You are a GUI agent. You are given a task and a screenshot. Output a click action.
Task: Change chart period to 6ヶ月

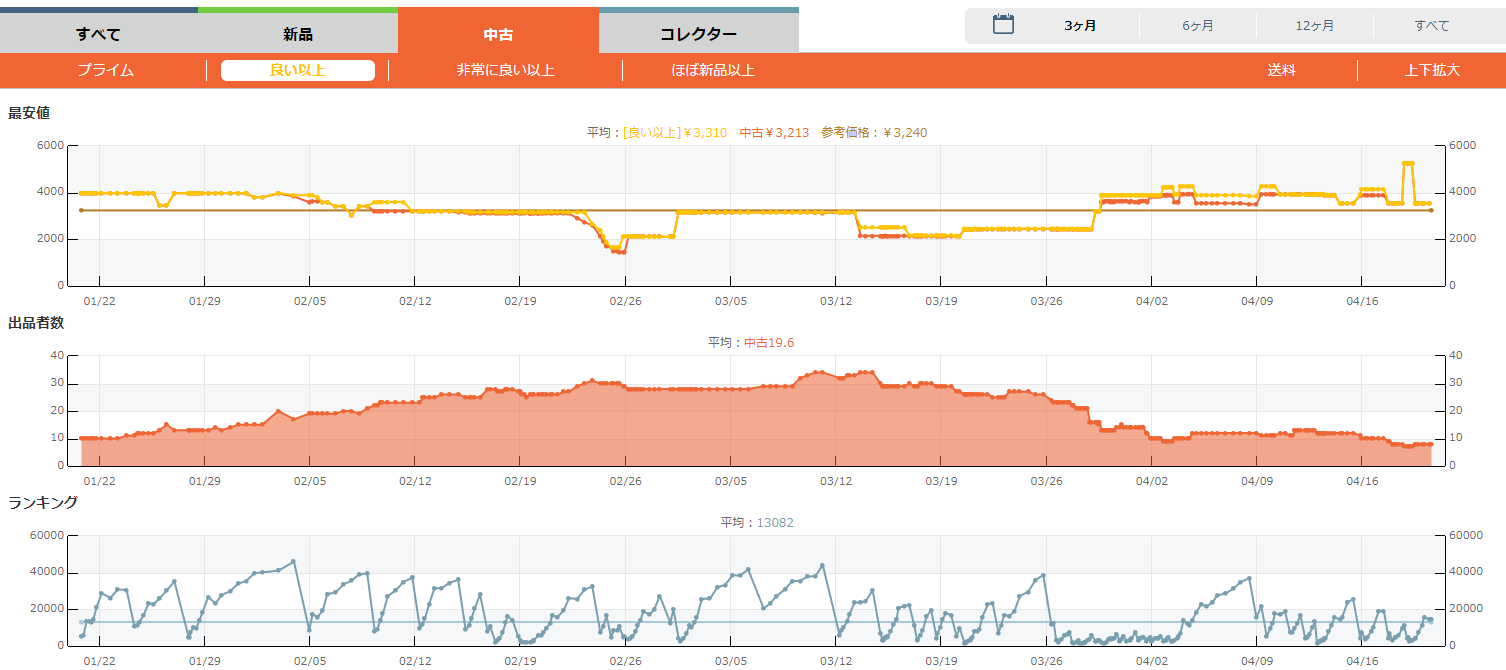tap(1197, 26)
